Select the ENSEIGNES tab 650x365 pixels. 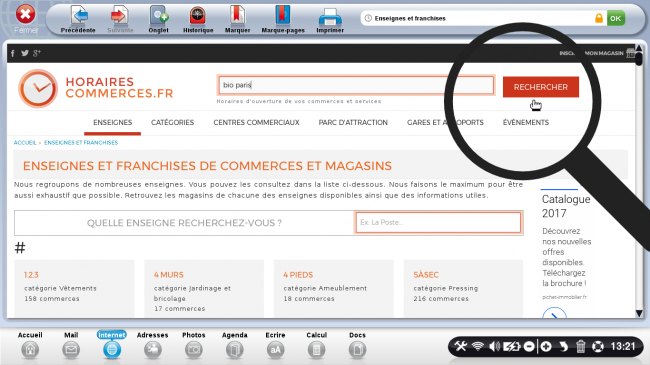tap(112, 122)
